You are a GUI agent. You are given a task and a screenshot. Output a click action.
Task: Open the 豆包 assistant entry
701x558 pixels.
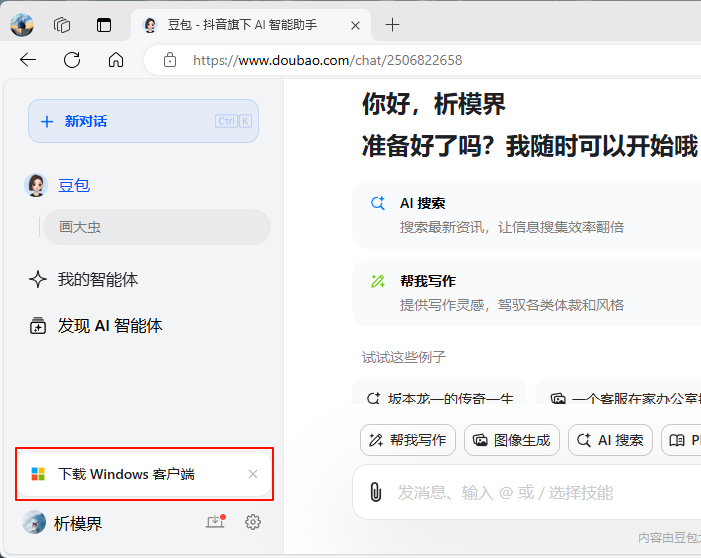click(74, 185)
